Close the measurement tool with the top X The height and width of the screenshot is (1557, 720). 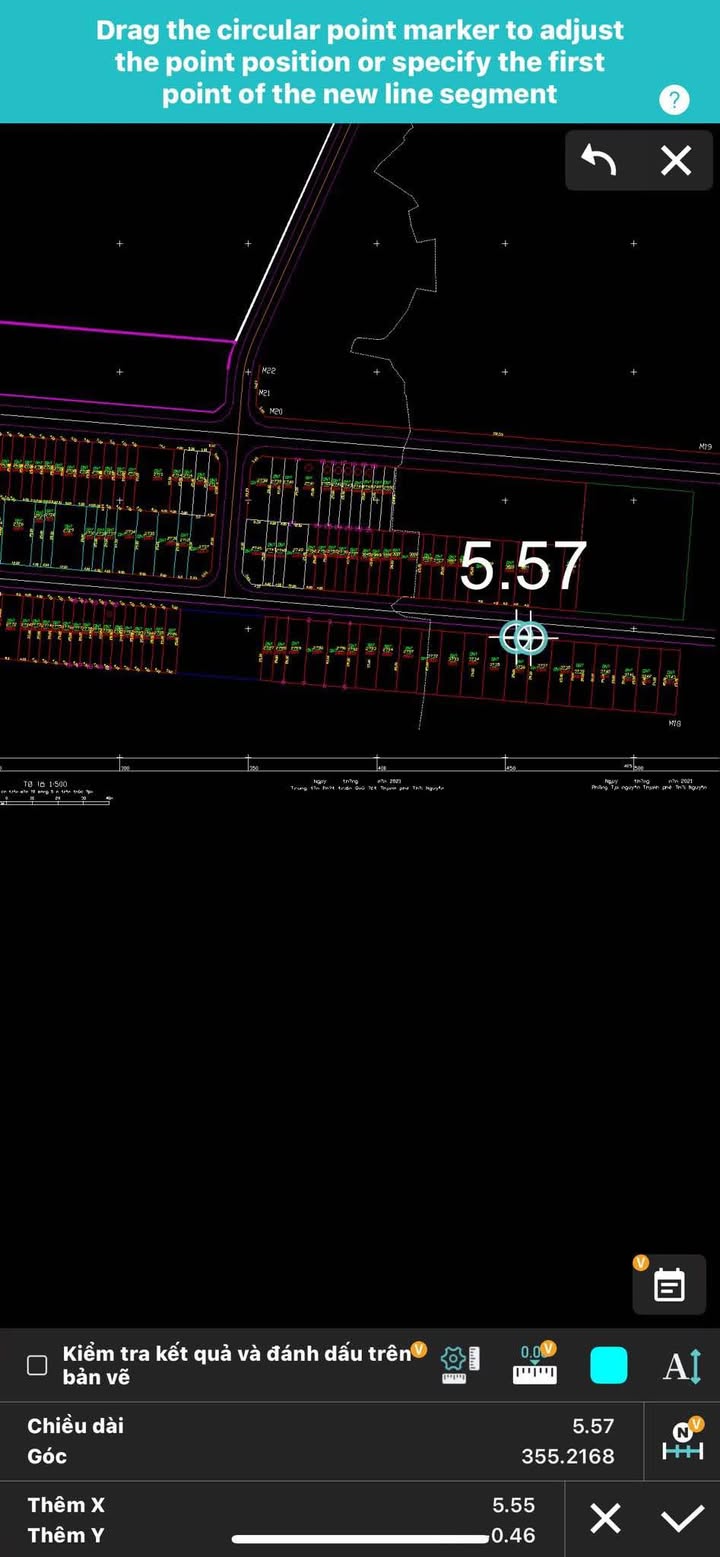point(676,160)
